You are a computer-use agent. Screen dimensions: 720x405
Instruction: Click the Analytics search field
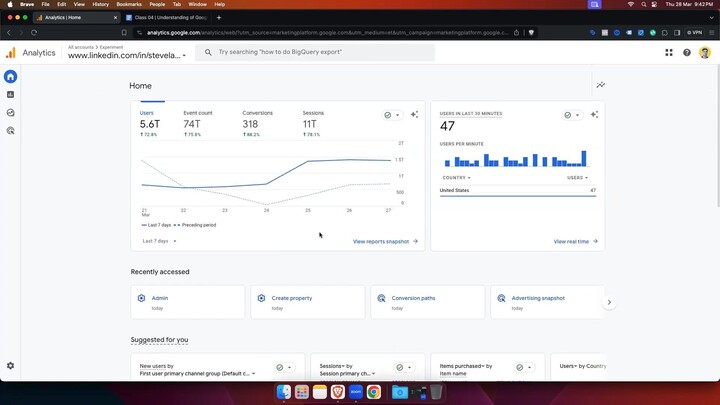[x=315, y=52]
